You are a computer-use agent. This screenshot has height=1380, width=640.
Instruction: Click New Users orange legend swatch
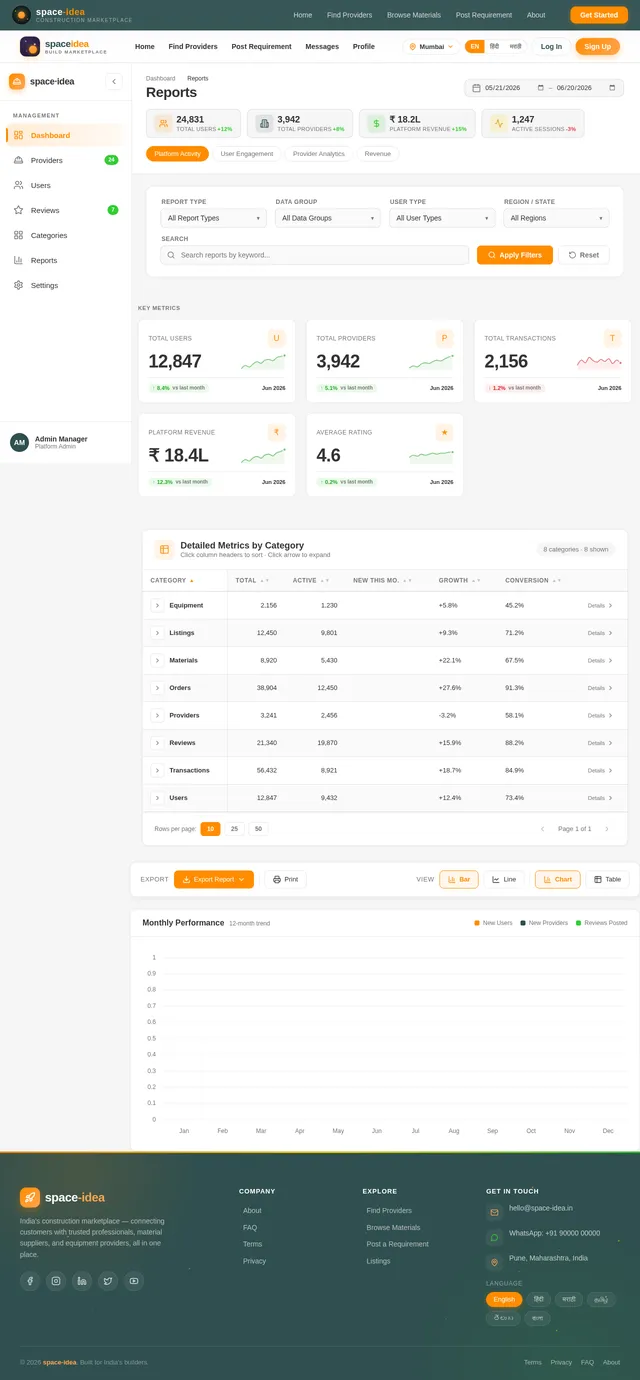[477, 923]
